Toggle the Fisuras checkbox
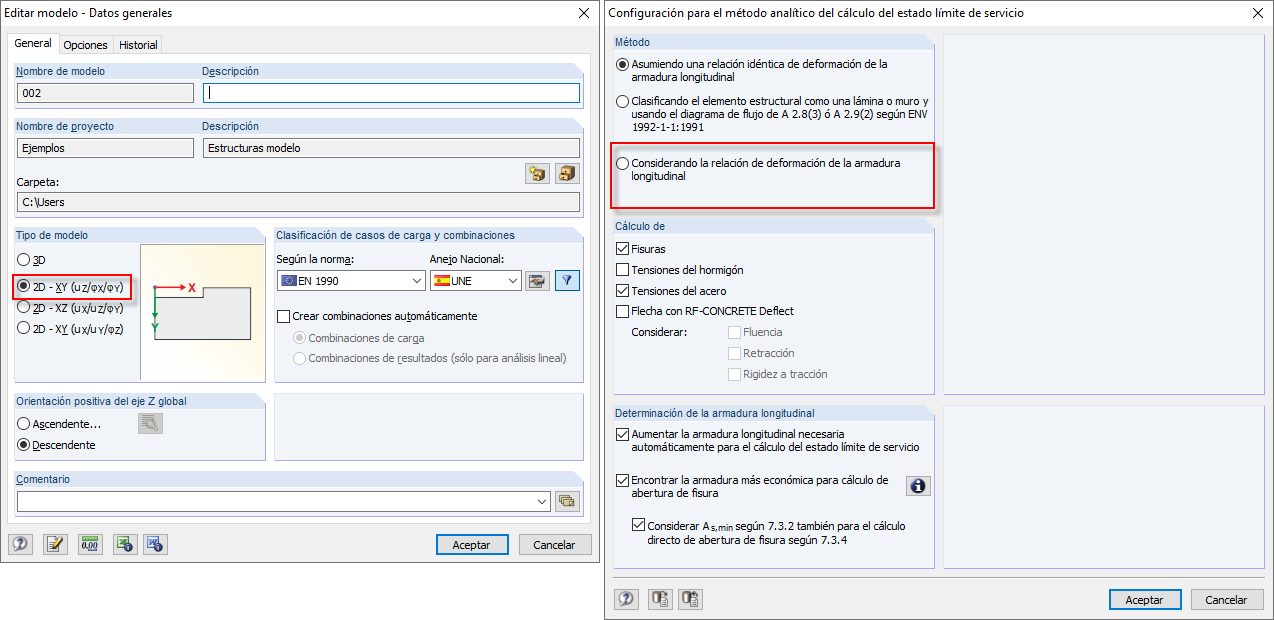 (x=623, y=249)
